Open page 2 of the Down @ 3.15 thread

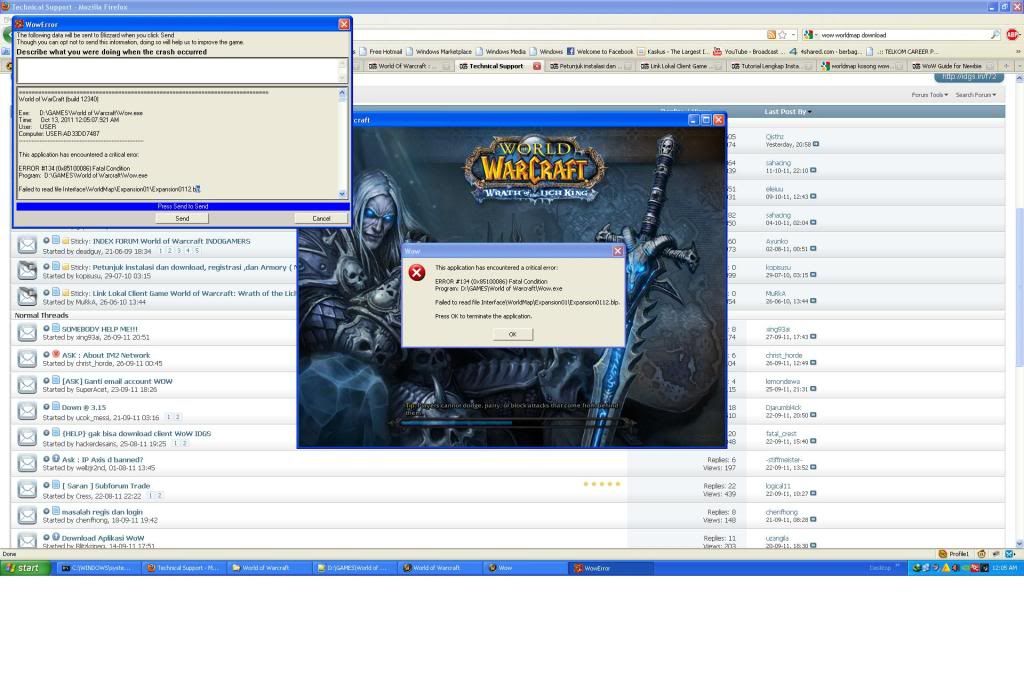point(177,417)
